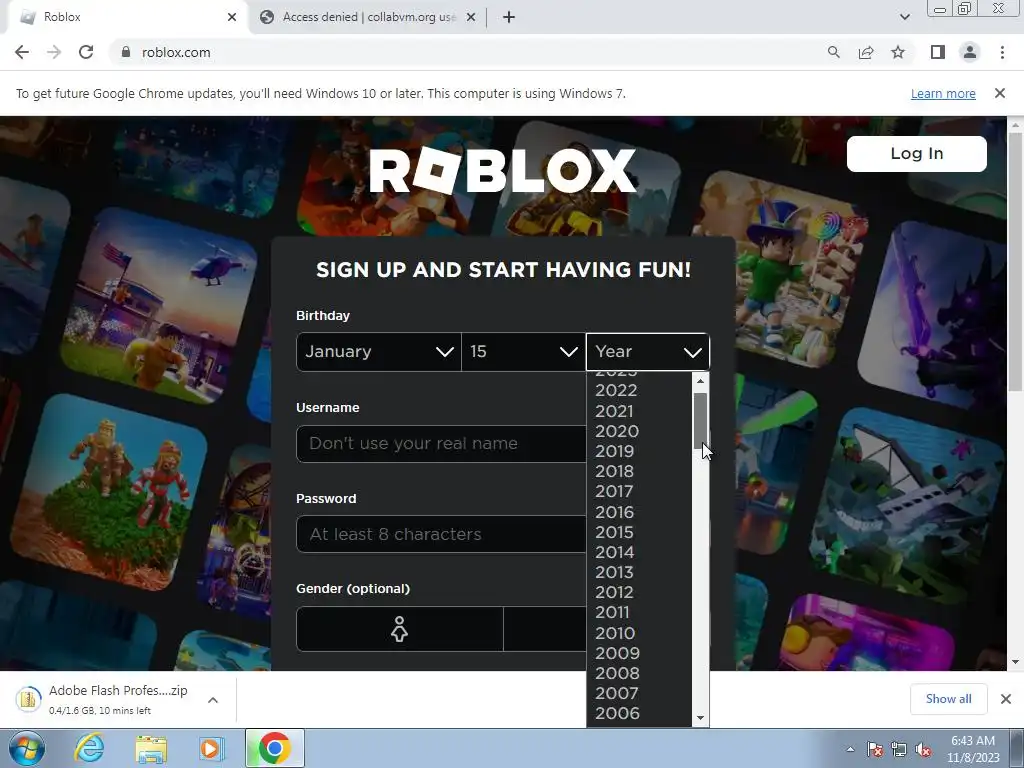Viewport: 1024px width, 768px height.
Task: Open the Learn more link
Action: point(943,93)
